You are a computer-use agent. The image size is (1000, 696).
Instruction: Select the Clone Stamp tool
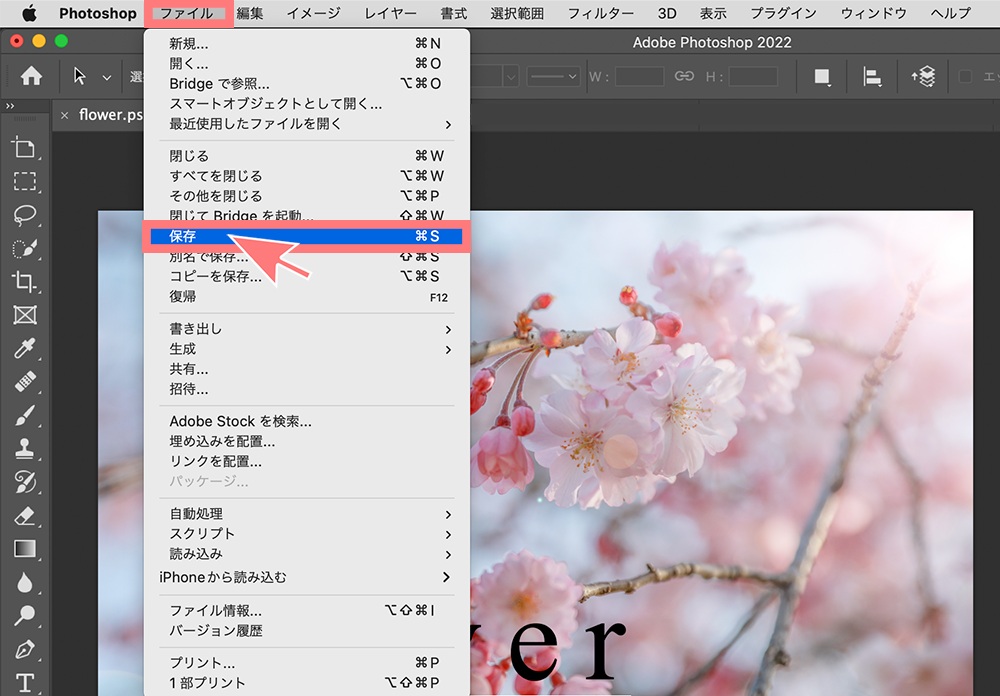(x=24, y=448)
